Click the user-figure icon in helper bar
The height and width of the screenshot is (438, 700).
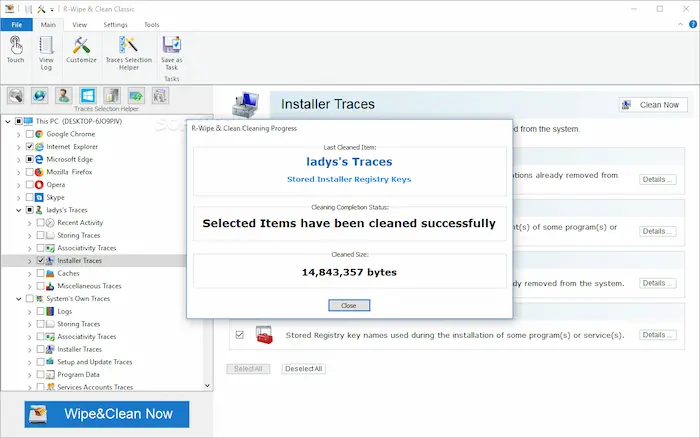pyautogui.click(x=64, y=96)
